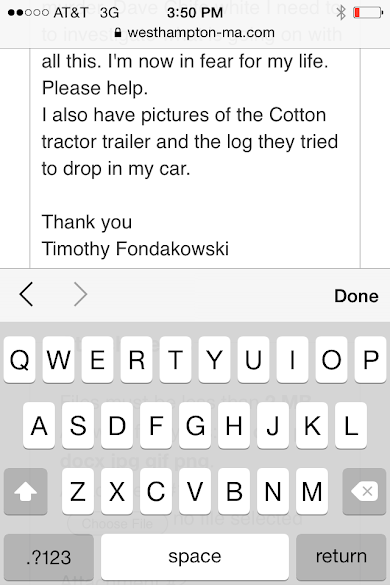Screen dimensions: 390x585
Task: Tap the signal strength dots
Action: click(28, 13)
